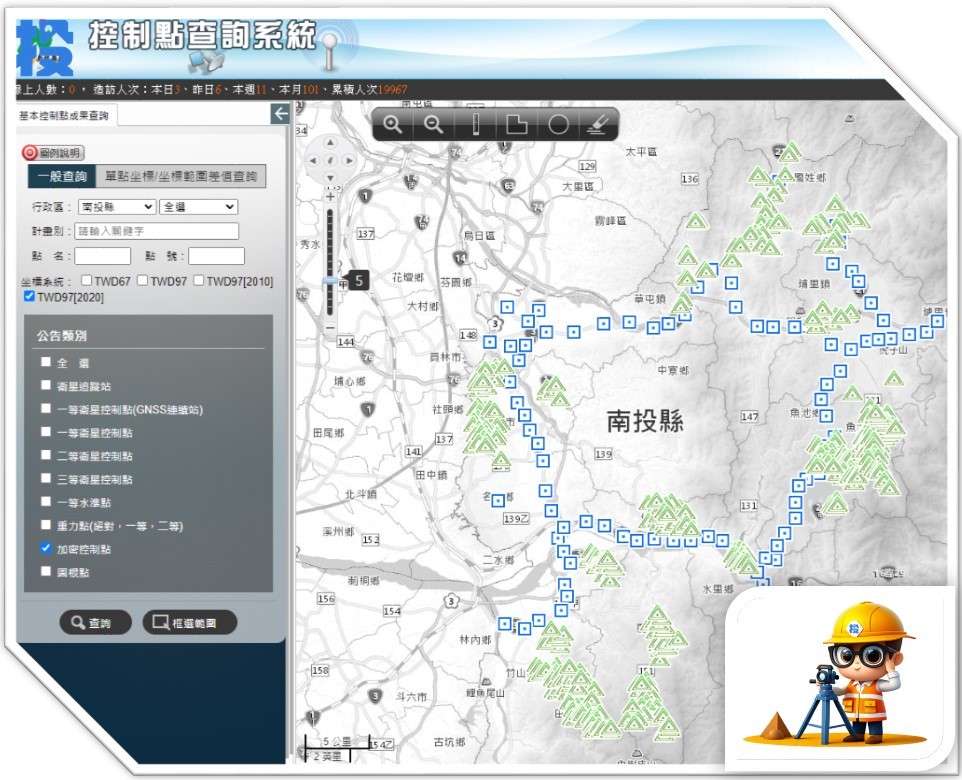Open the 南投縣 county dropdown
962x780 pixels.
point(117,207)
